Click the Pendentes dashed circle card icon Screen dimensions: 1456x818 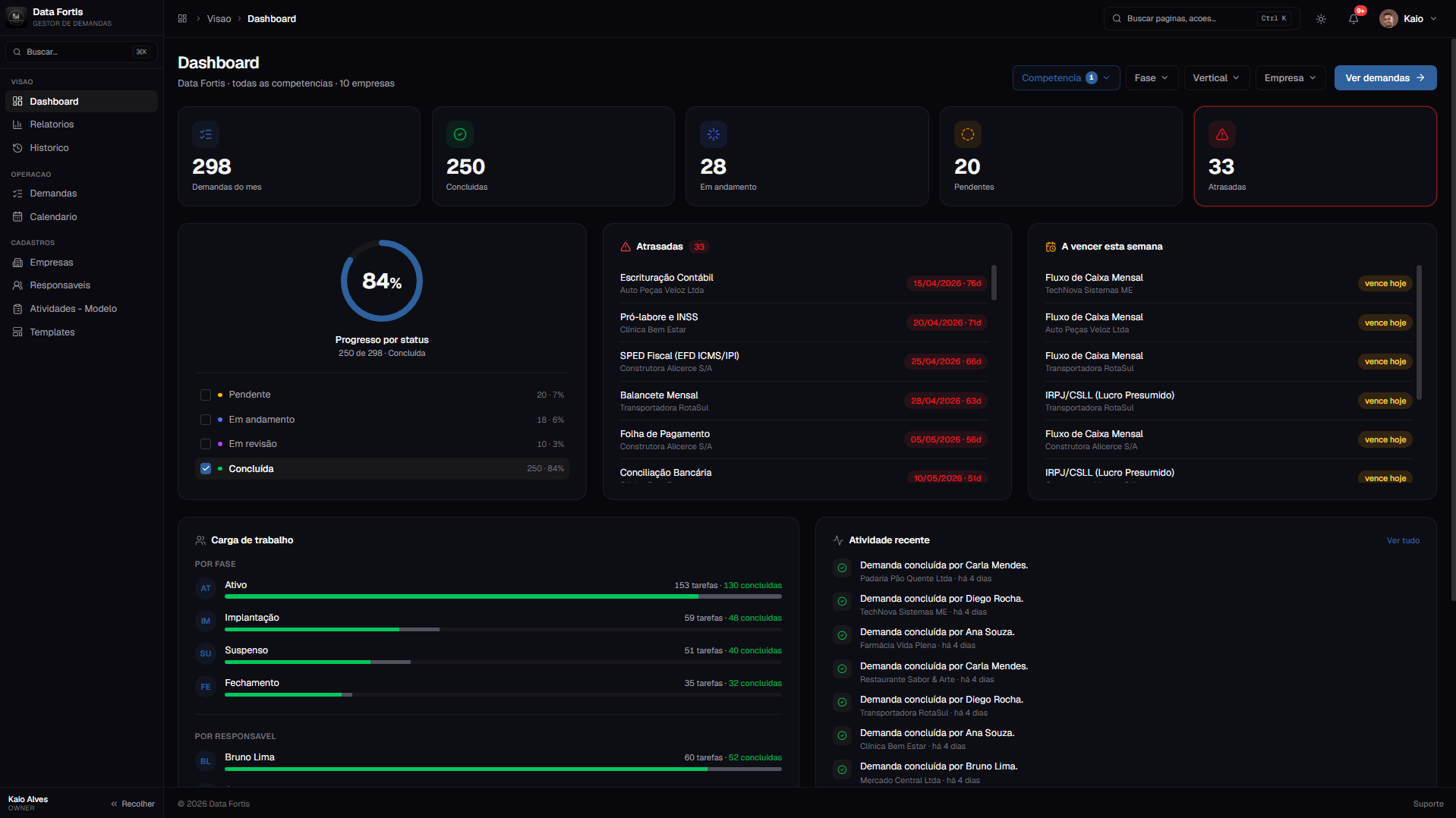[x=968, y=134]
